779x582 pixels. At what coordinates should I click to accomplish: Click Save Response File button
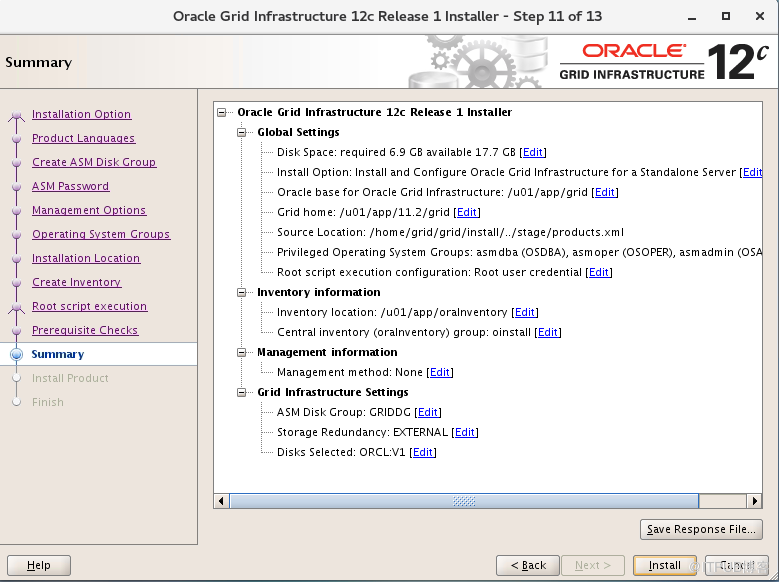[701, 529]
